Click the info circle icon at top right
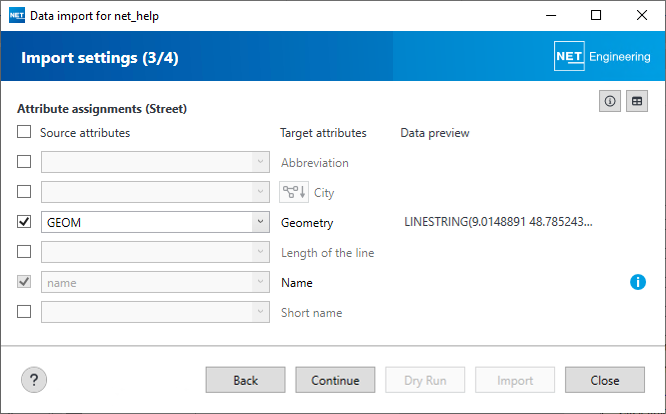 [x=610, y=102]
